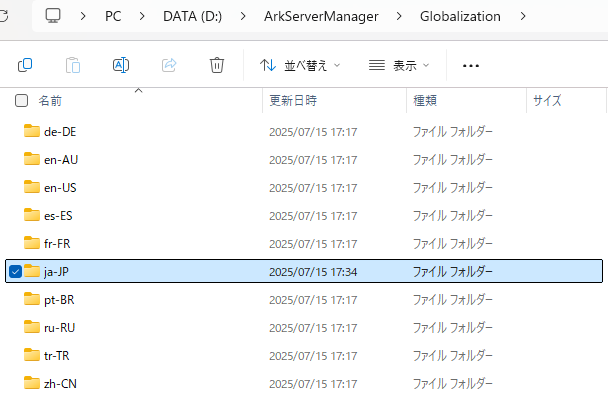The width and height of the screenshot is (608, 405).
Task: Click the Share toolbar icon
Action: (169, 65)
